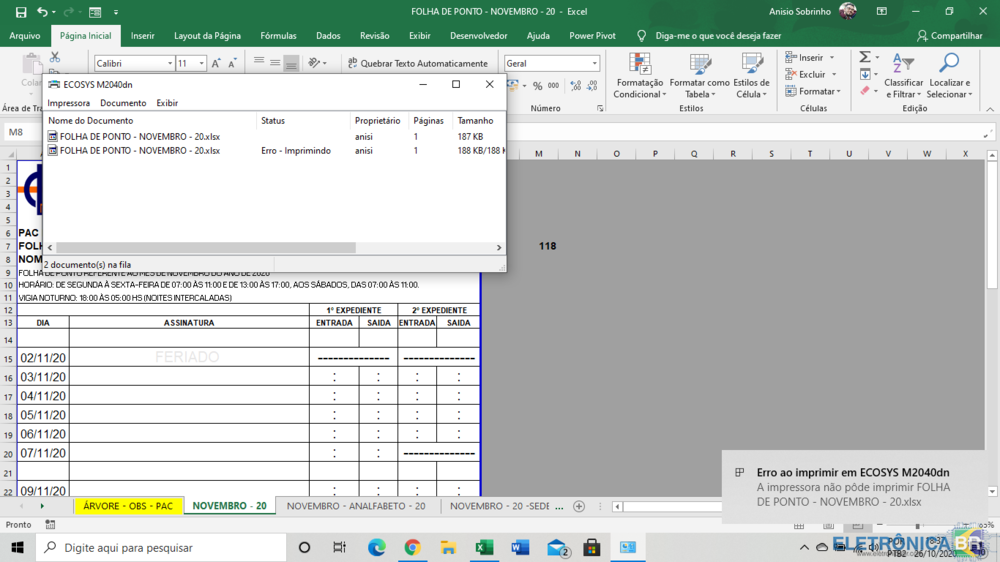
Task: Click the Compartilhar button
Action: [x=949, y=35]
